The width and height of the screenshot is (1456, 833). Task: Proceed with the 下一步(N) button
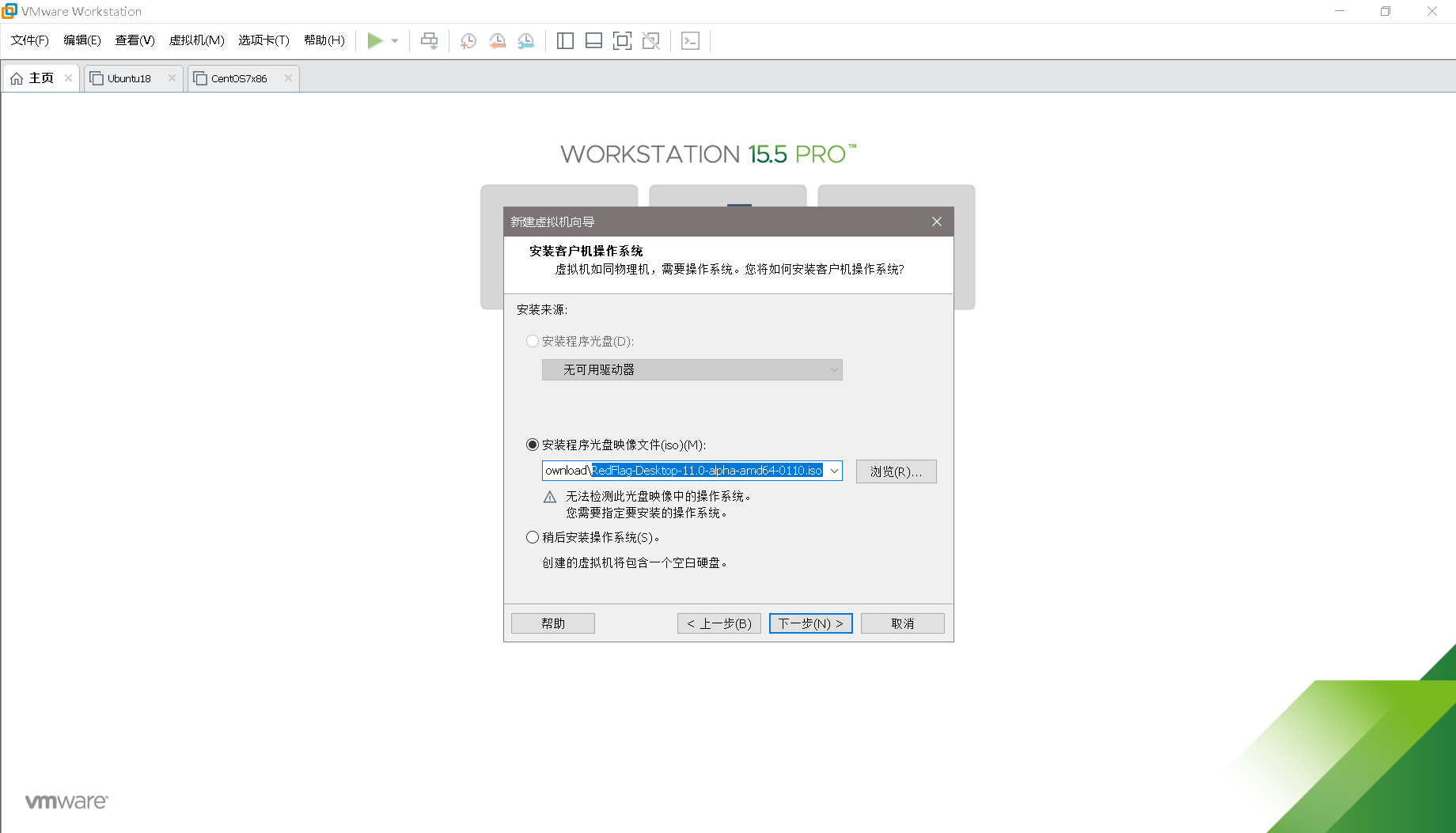point(811,623)
